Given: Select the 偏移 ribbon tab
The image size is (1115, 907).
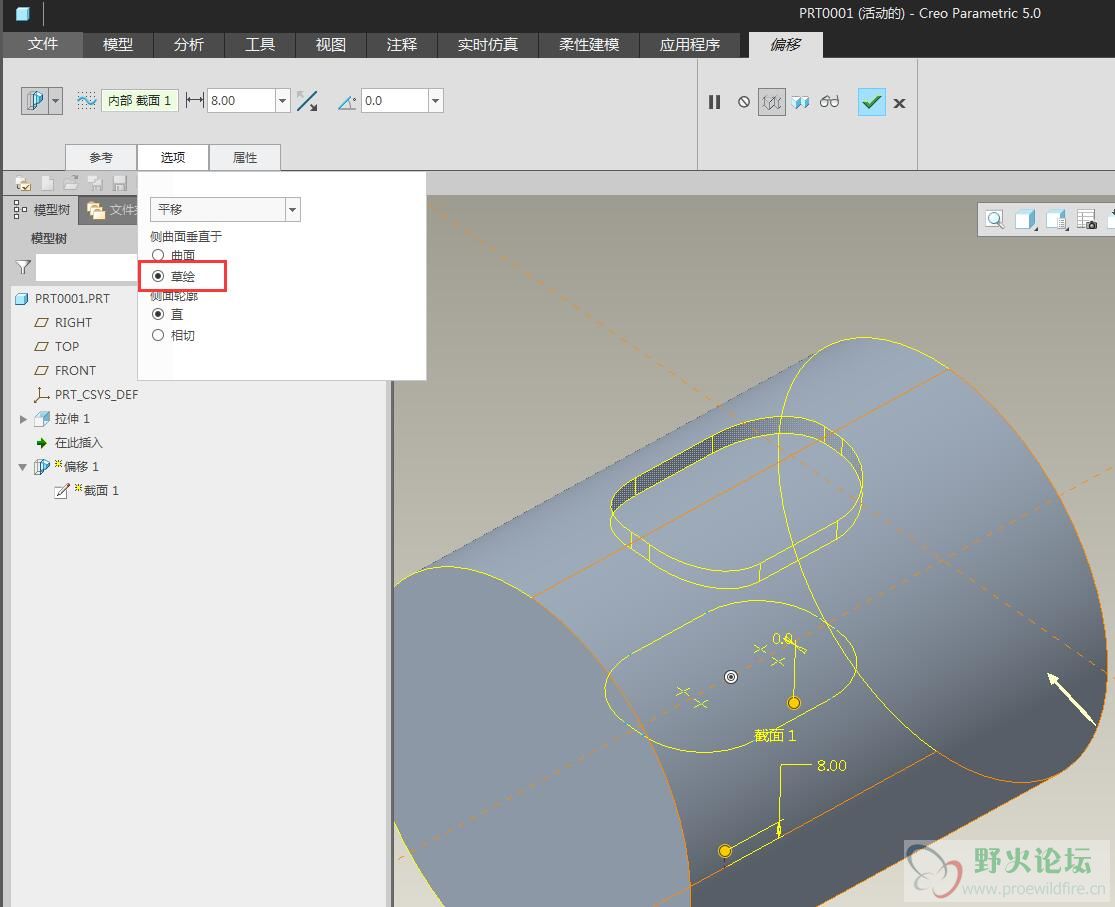Looking at the screenshot, I should (x=786, y=44).
